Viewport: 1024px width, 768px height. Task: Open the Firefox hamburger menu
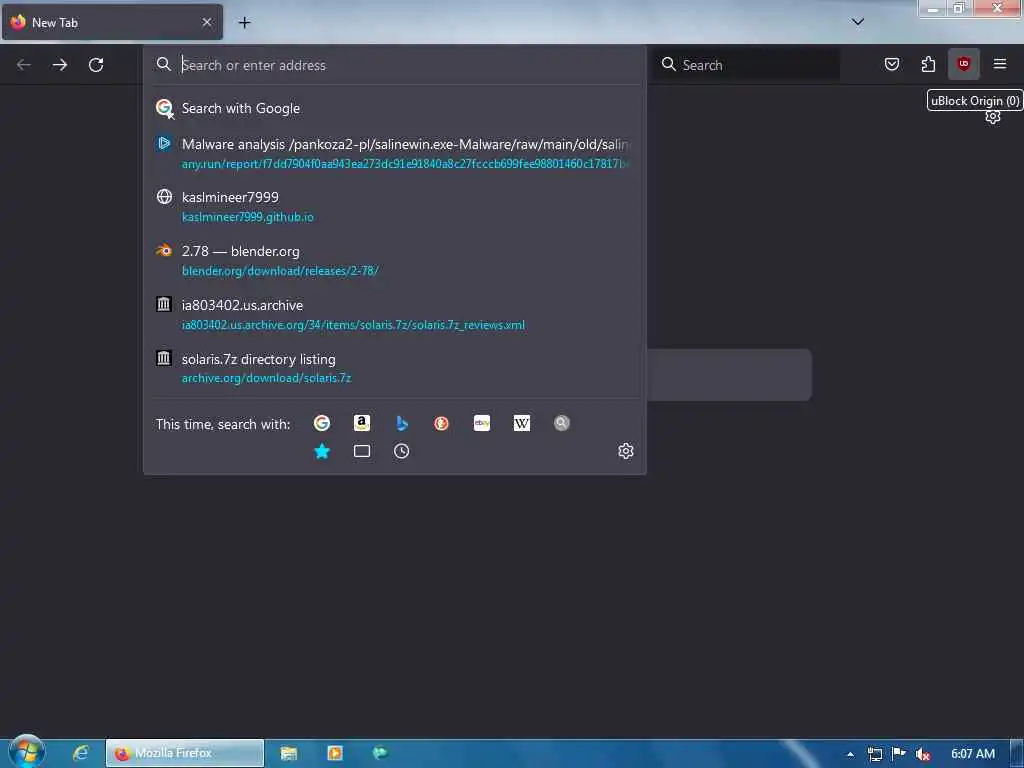999,64
